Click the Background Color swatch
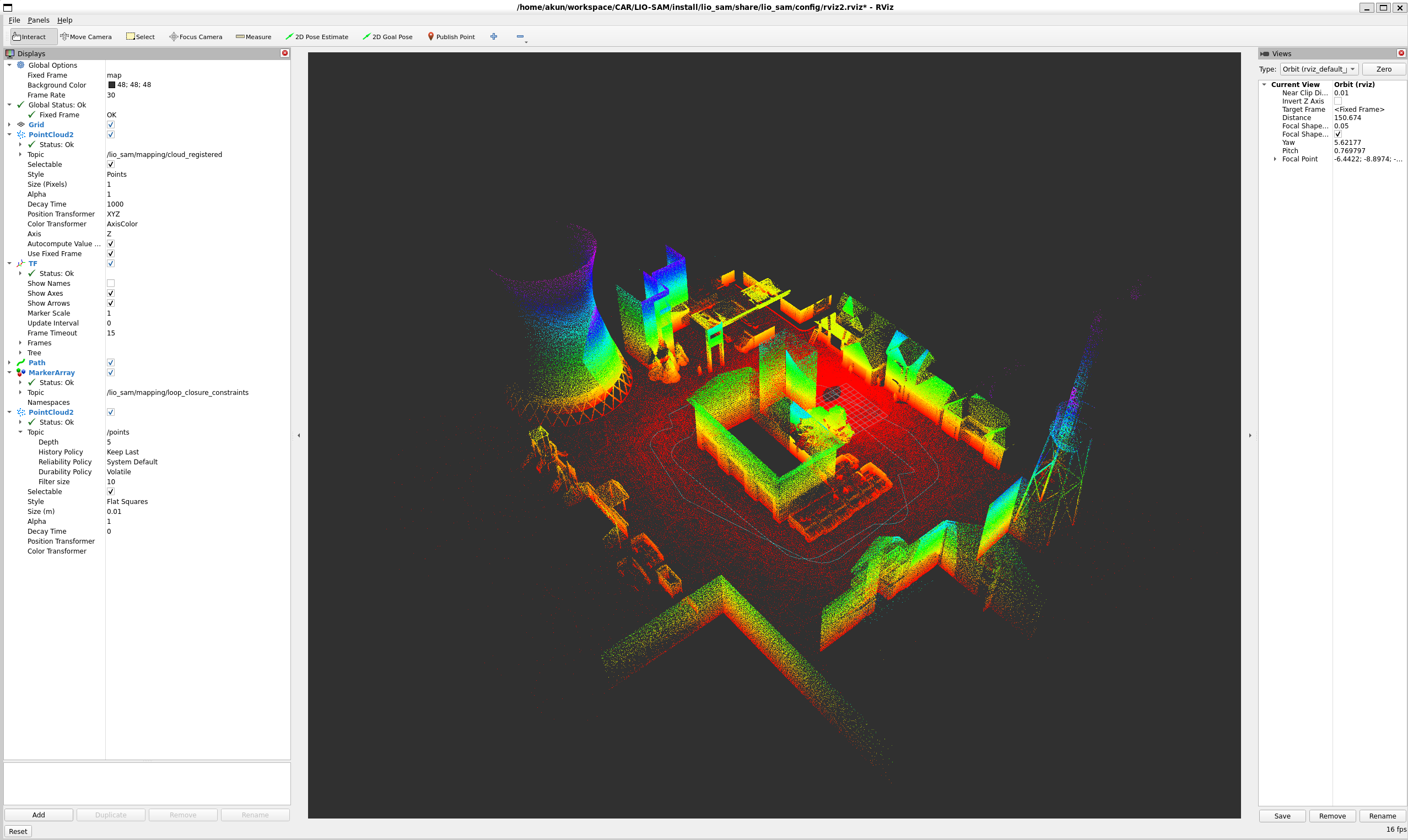 click(x=111, y=85)
